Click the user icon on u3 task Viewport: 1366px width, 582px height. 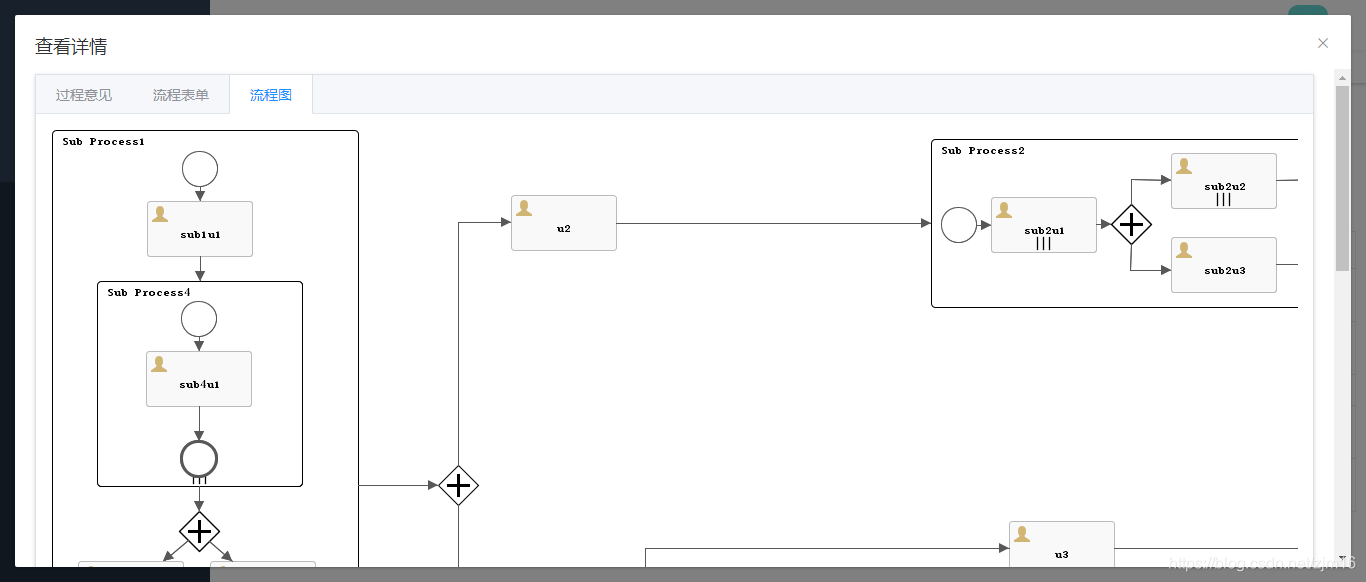coord(1022,534)
